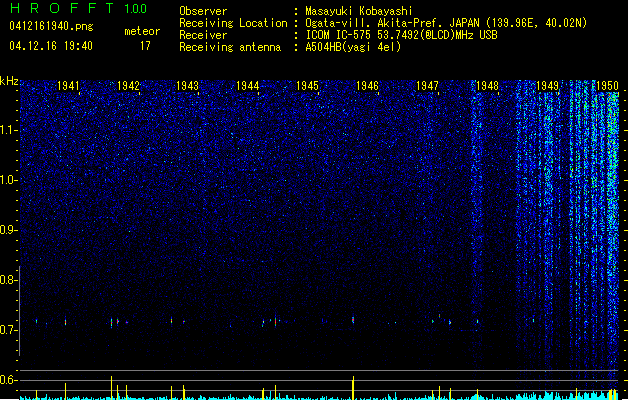Screen dimensions: 629x400
Task: Click the Receiver label
Action: click(x=203, y=35)
